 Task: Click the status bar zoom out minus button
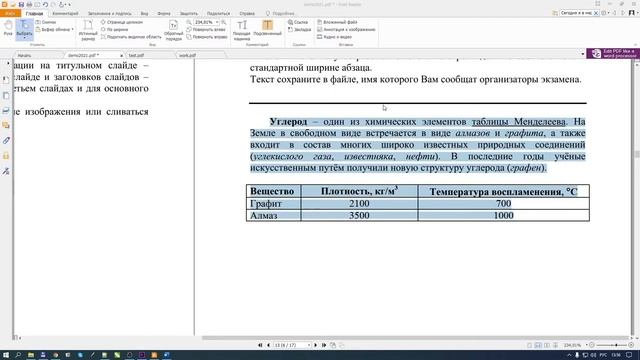592,345
